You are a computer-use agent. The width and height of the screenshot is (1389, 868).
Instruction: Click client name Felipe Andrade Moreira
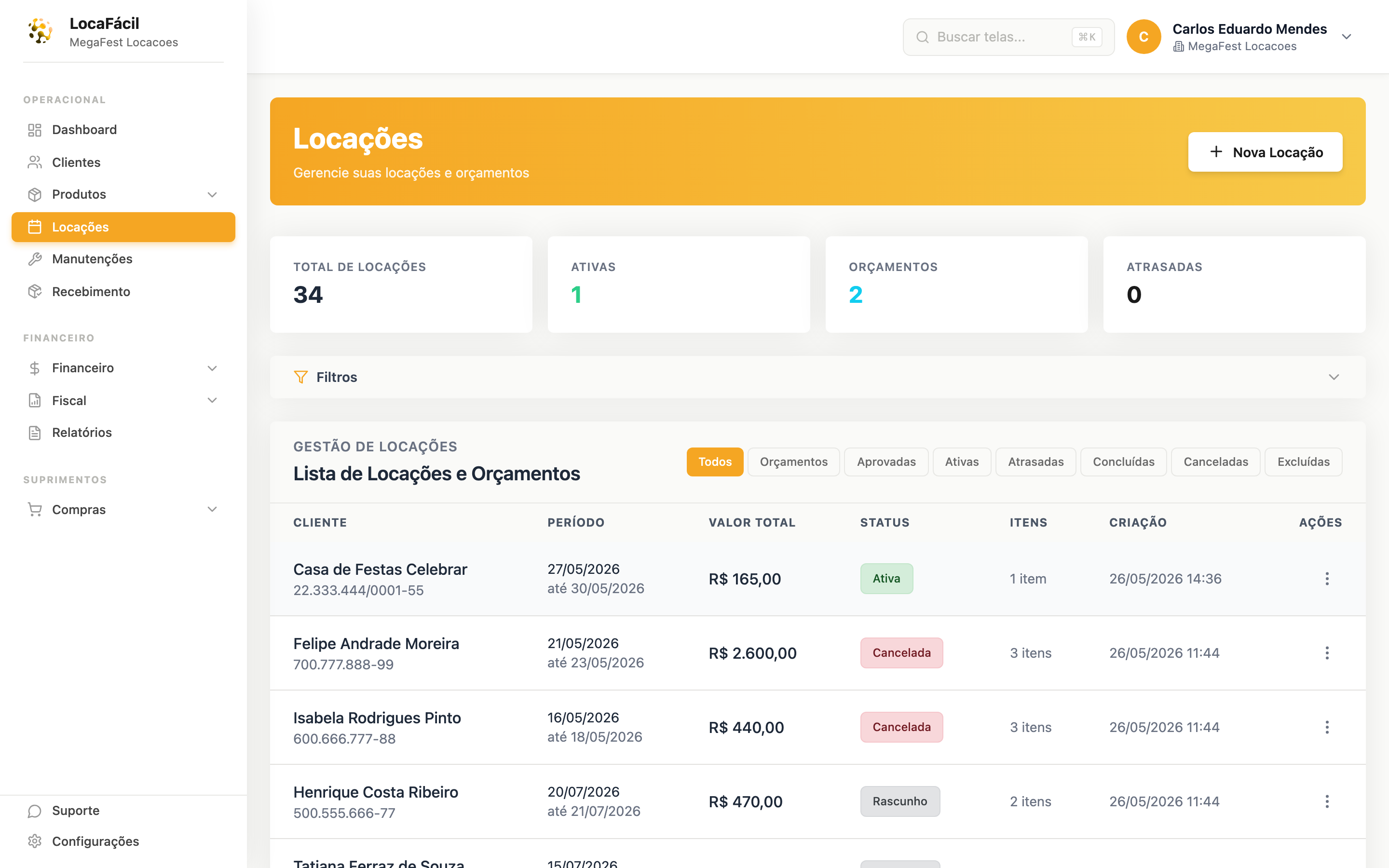tap(376, 644)
